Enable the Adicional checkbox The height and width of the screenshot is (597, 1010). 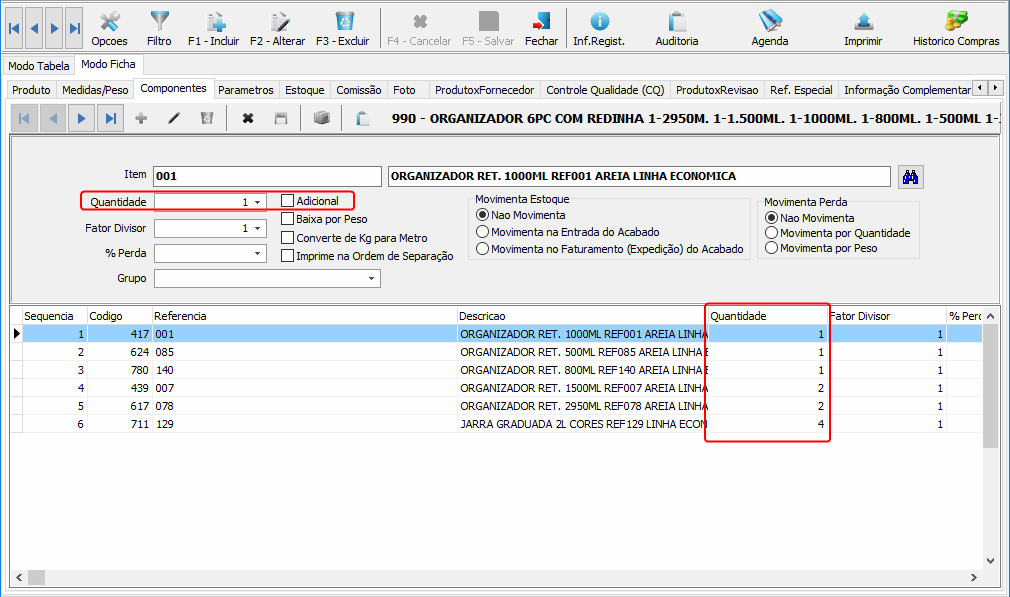click(288, 201)
